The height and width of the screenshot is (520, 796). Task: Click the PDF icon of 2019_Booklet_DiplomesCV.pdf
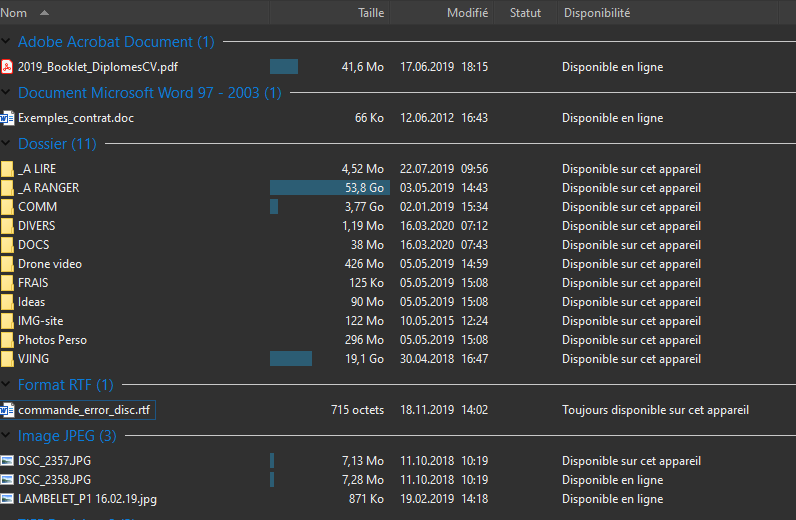pyautogui.click(x=7, y=67)
